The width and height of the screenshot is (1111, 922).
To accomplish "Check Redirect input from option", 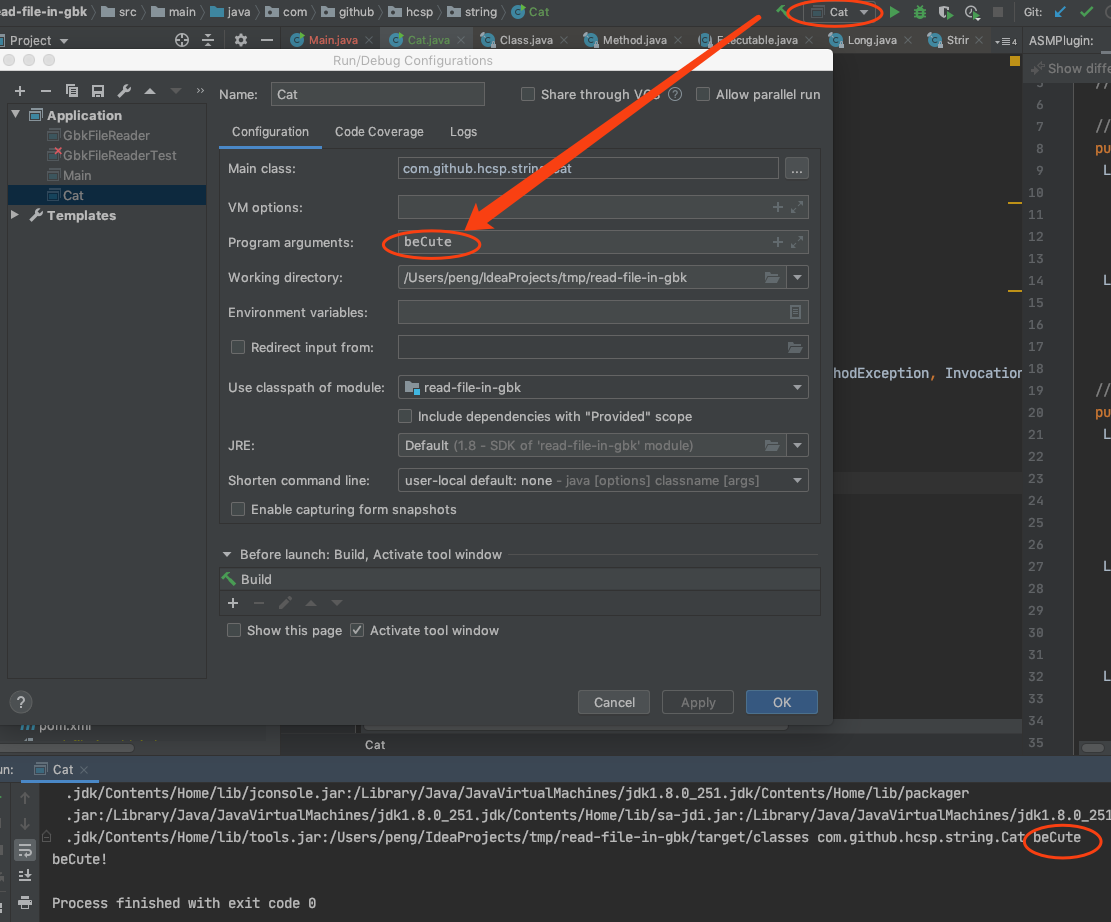I will [x=238, y=347].
